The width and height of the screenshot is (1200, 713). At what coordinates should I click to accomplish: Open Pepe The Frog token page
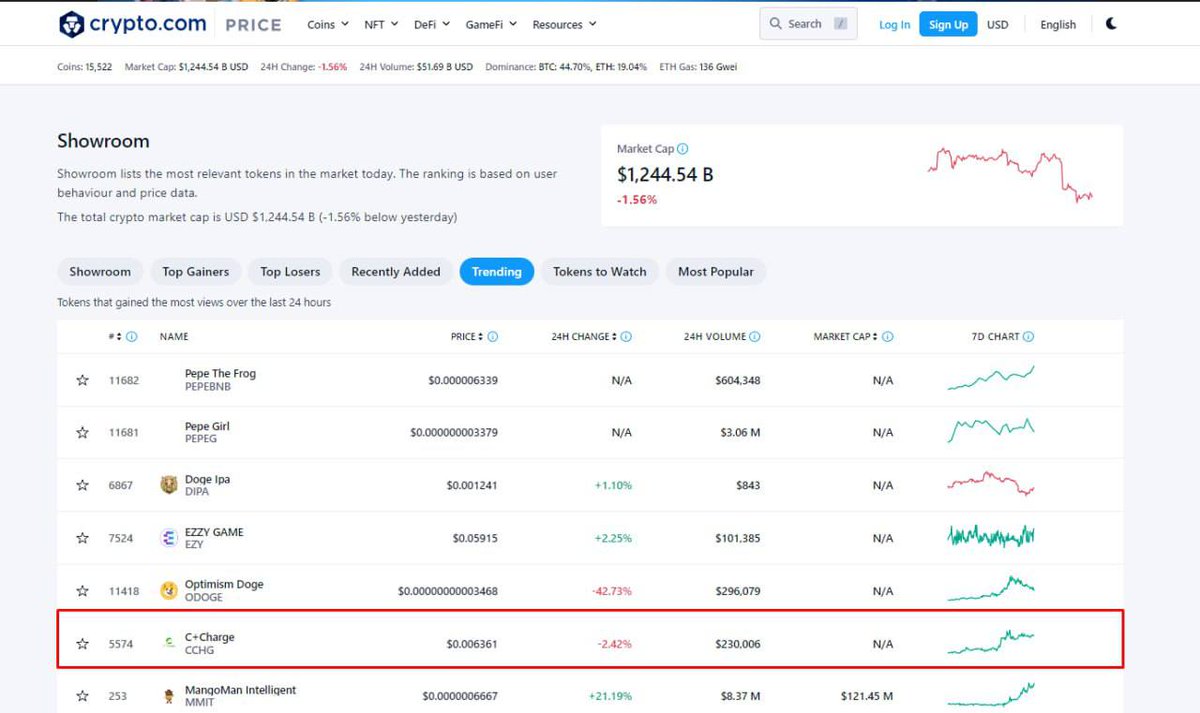(x=220, y=374)
